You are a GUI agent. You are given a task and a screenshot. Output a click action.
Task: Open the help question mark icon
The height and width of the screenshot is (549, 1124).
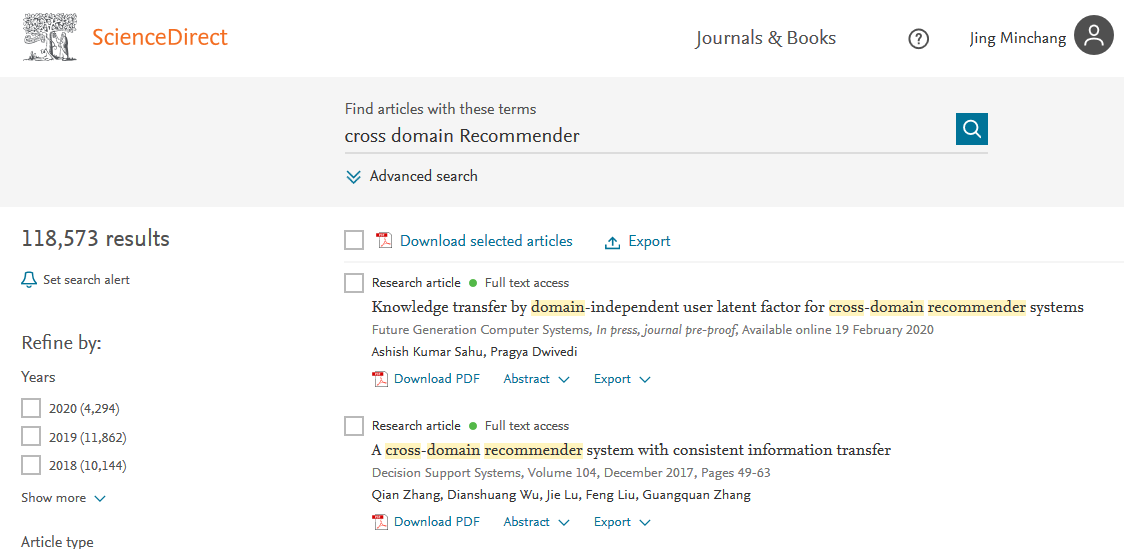[x=918, y=39]
